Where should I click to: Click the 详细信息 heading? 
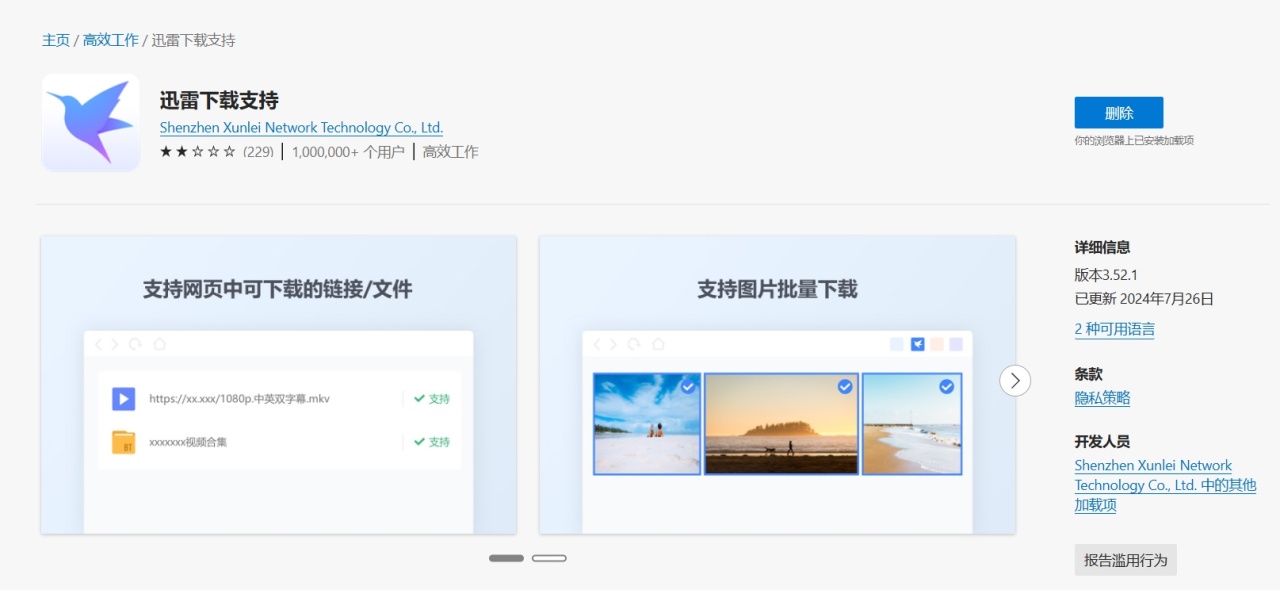tap(1102, 248)
